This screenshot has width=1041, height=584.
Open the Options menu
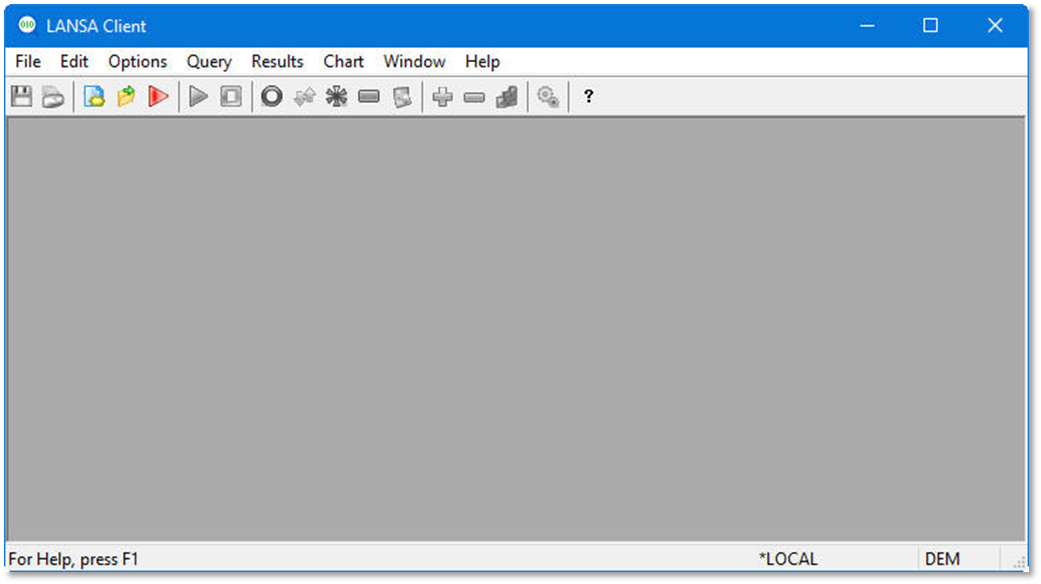click(x=137, y=62)
